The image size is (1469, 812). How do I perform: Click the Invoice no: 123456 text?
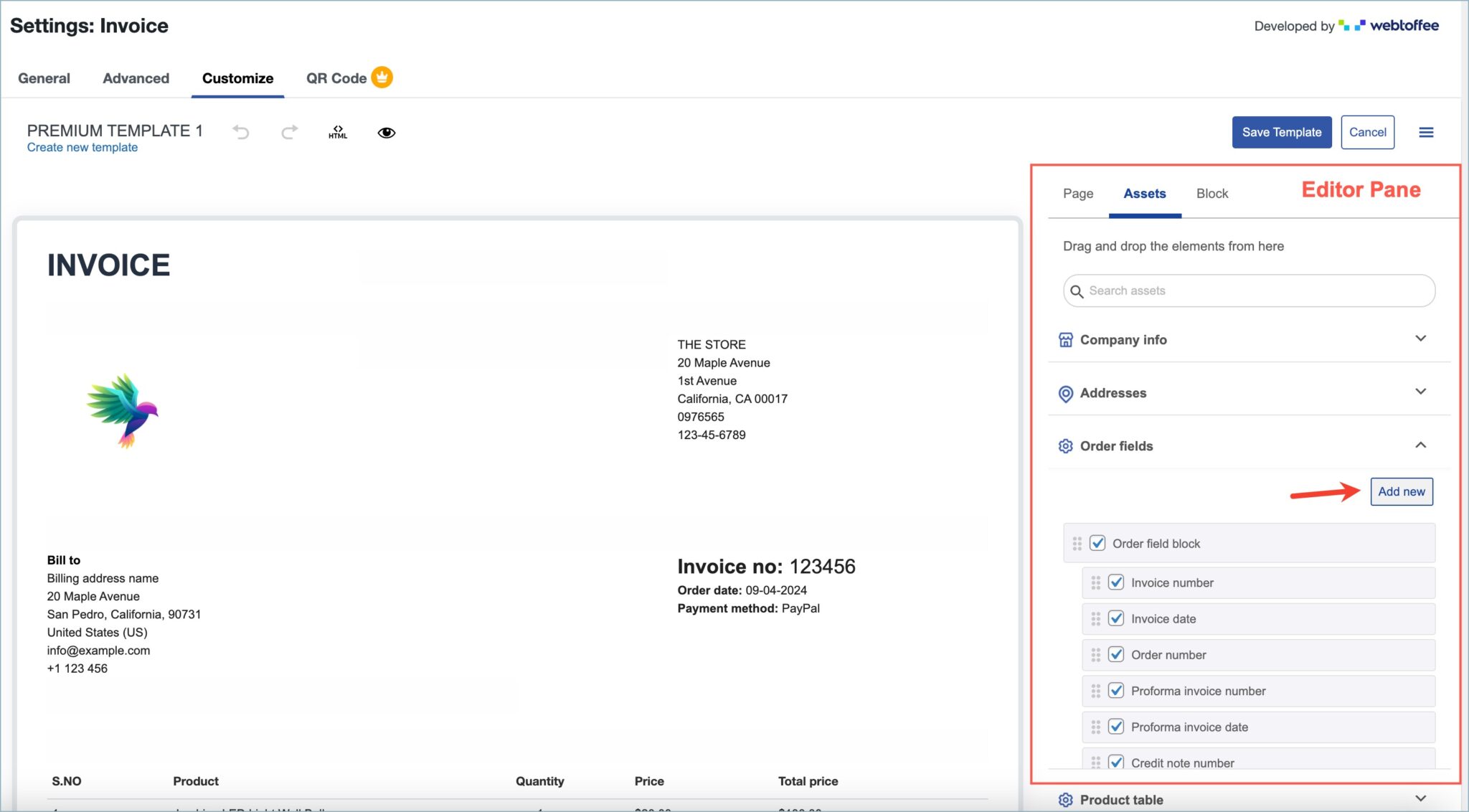click(766, 567)
